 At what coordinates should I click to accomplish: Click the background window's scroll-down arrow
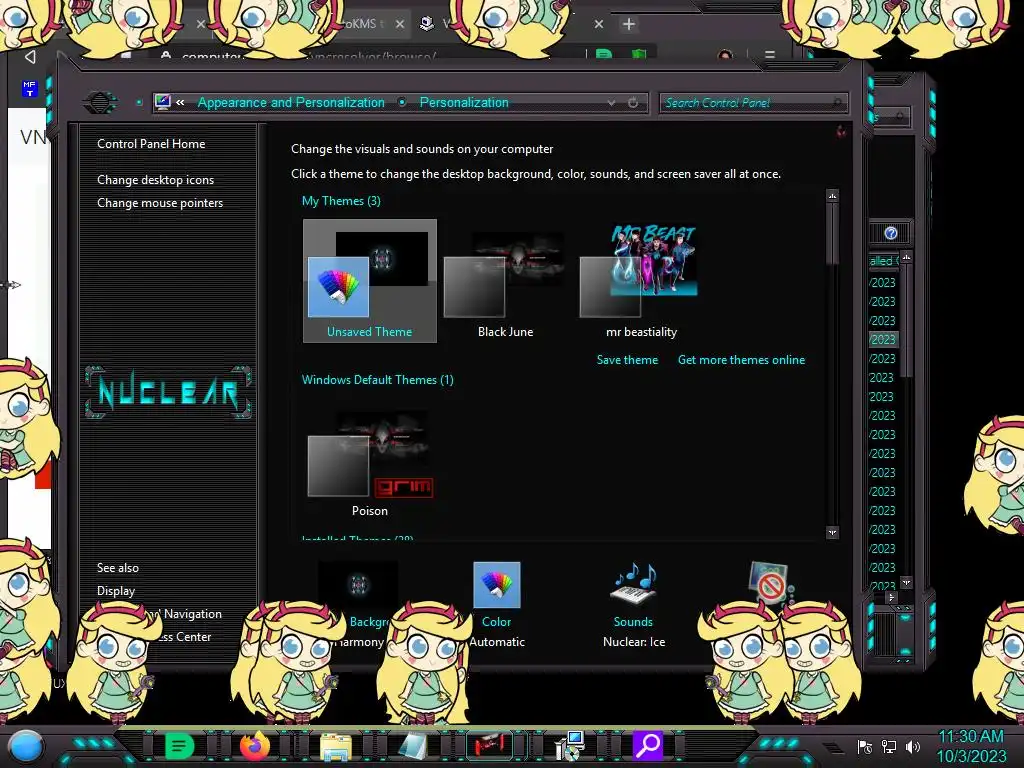click(906, 582)
